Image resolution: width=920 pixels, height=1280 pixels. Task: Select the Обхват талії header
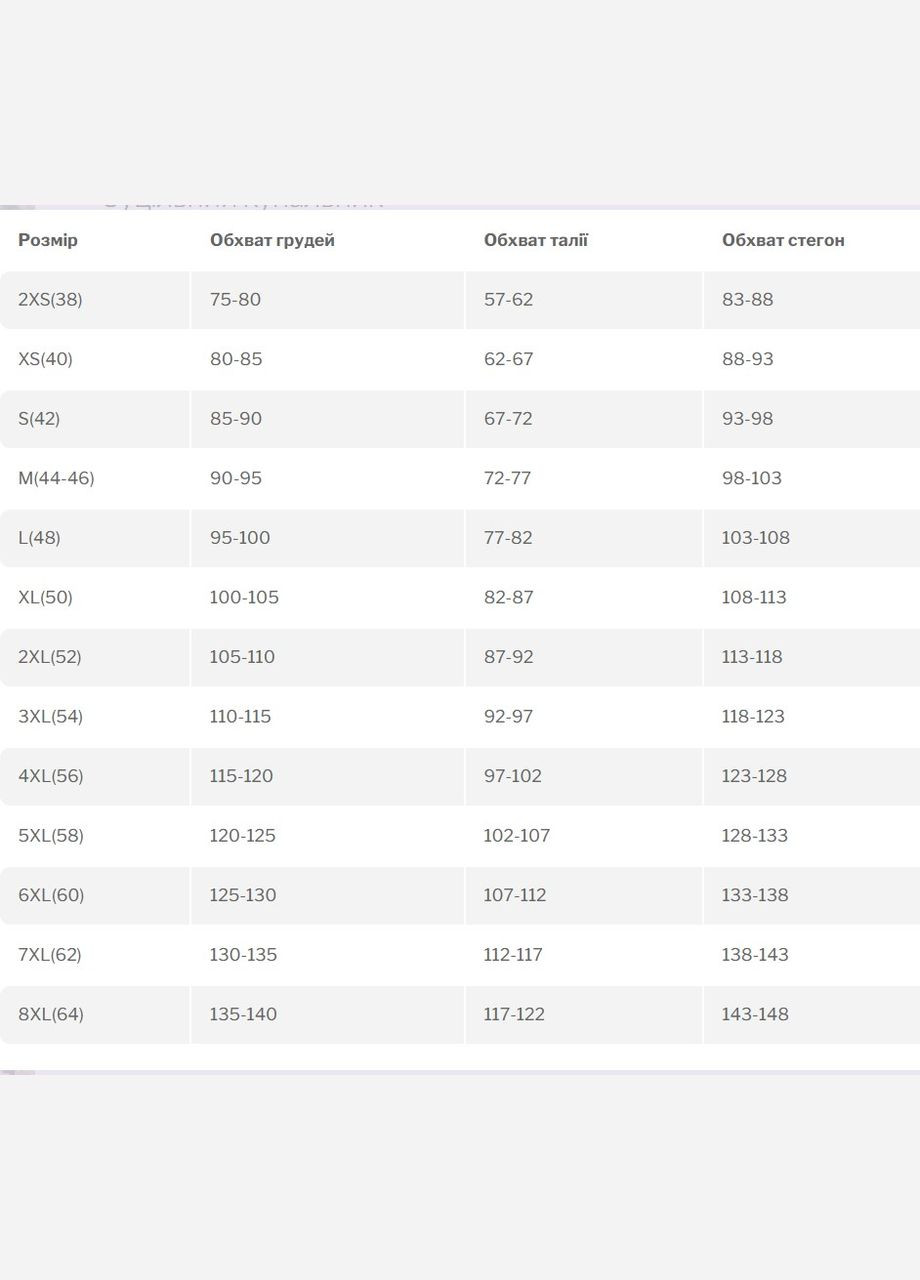click(x=536, y=240)
